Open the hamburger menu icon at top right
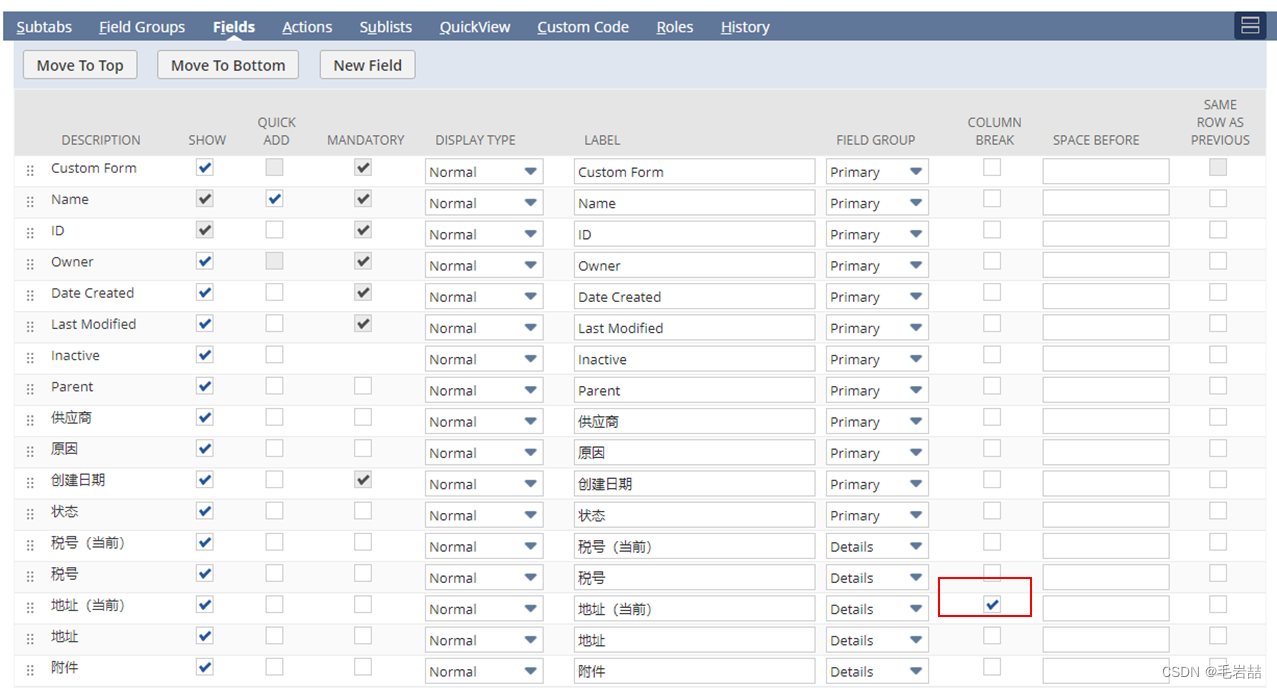The image size is (1277, 688). coord(1249,25)
